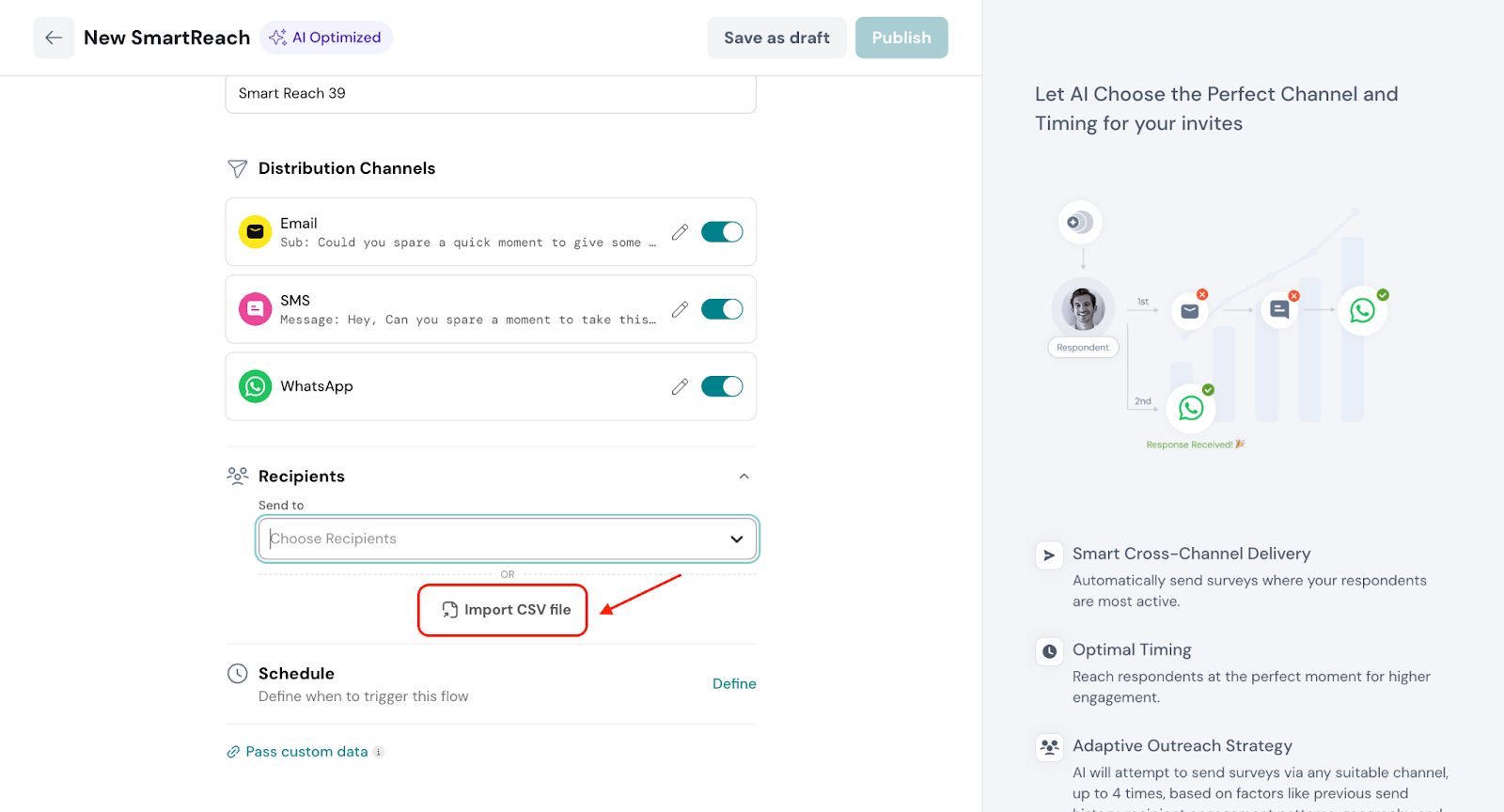Click the green WhatsApp channel icon
This screenshot has width=1504, height=812.
pos(255,386)
